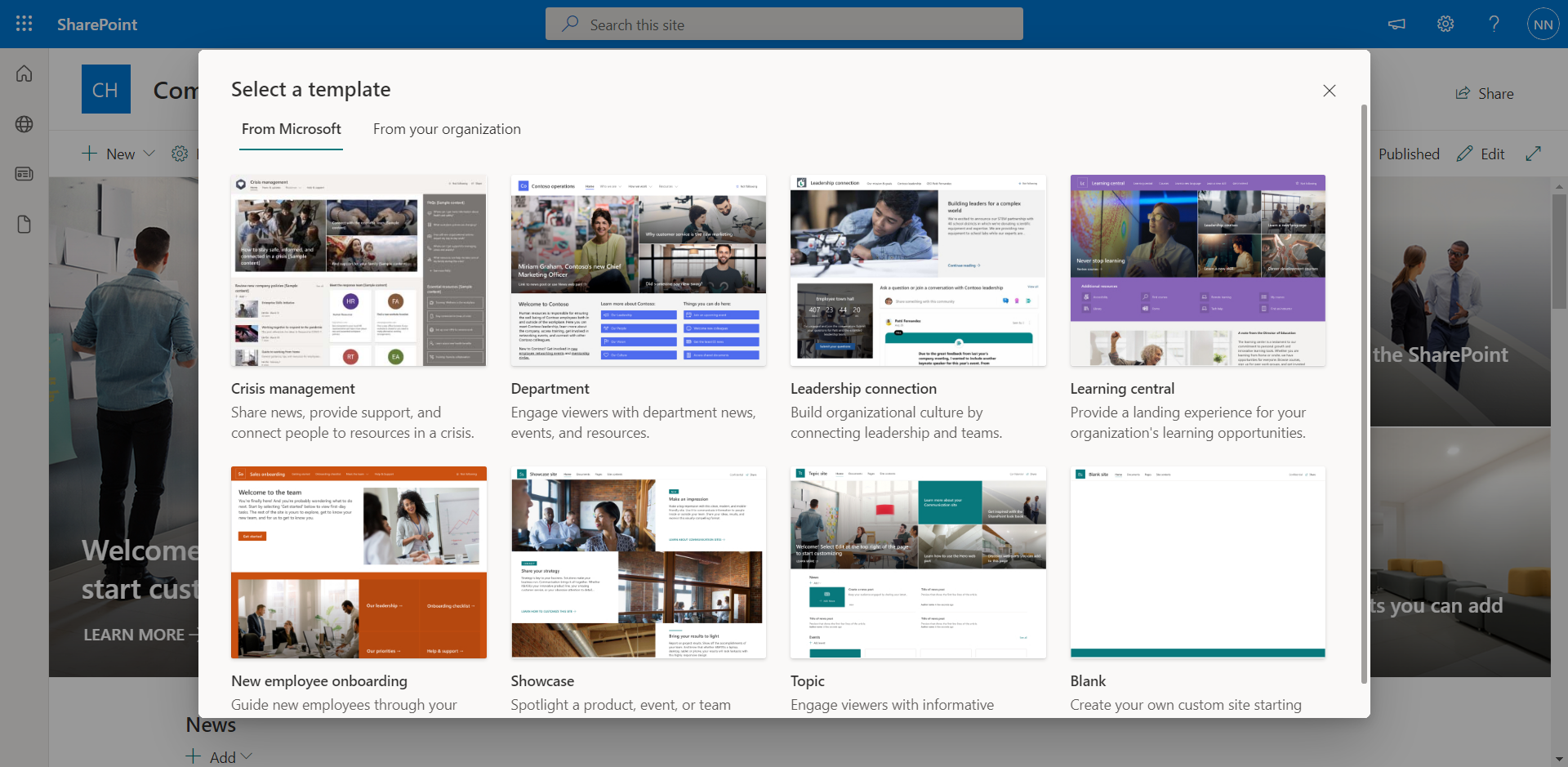This screenshot has width=1568, height=767.
Task: Click the Showcase title text
Action: tap(542, 681)
